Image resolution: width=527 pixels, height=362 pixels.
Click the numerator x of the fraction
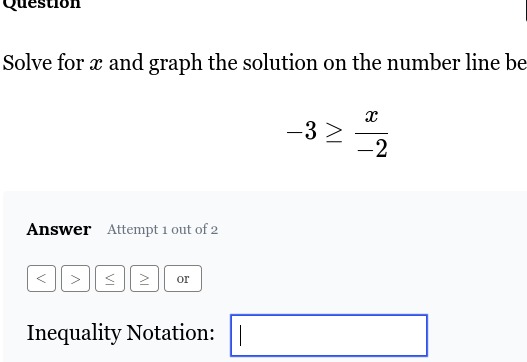pyautogui.click(x=371, y=116)
